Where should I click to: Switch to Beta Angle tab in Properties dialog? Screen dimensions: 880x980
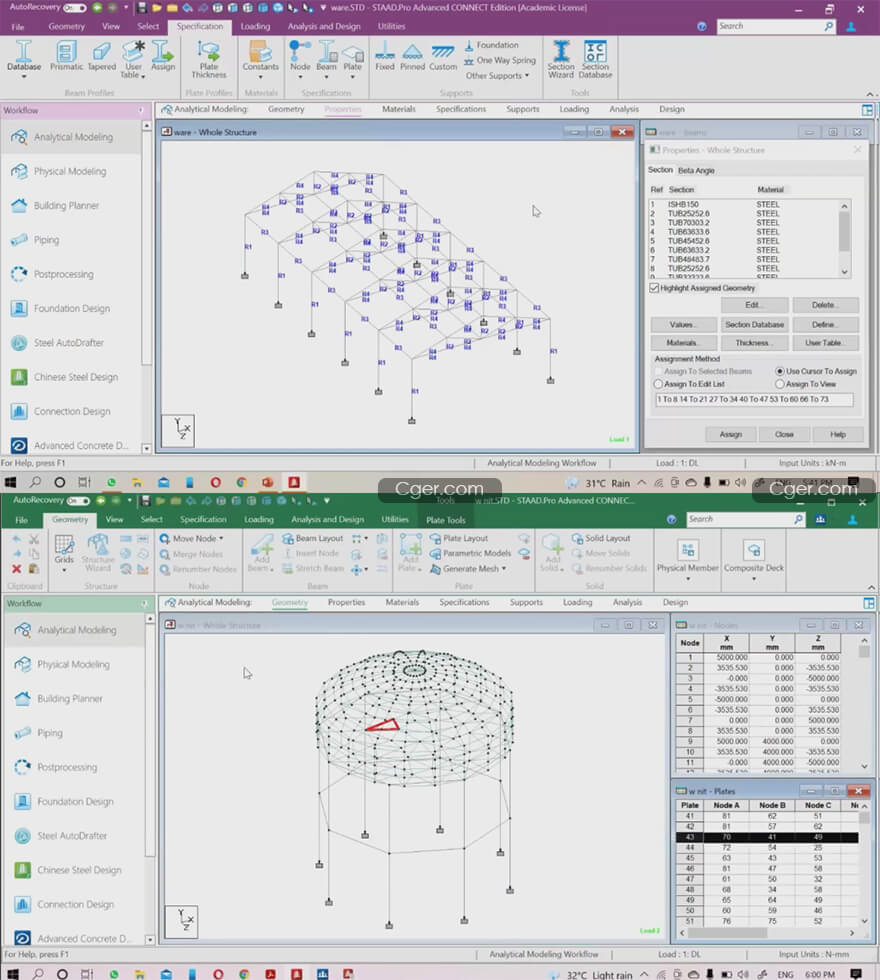(x=696, y=171)
